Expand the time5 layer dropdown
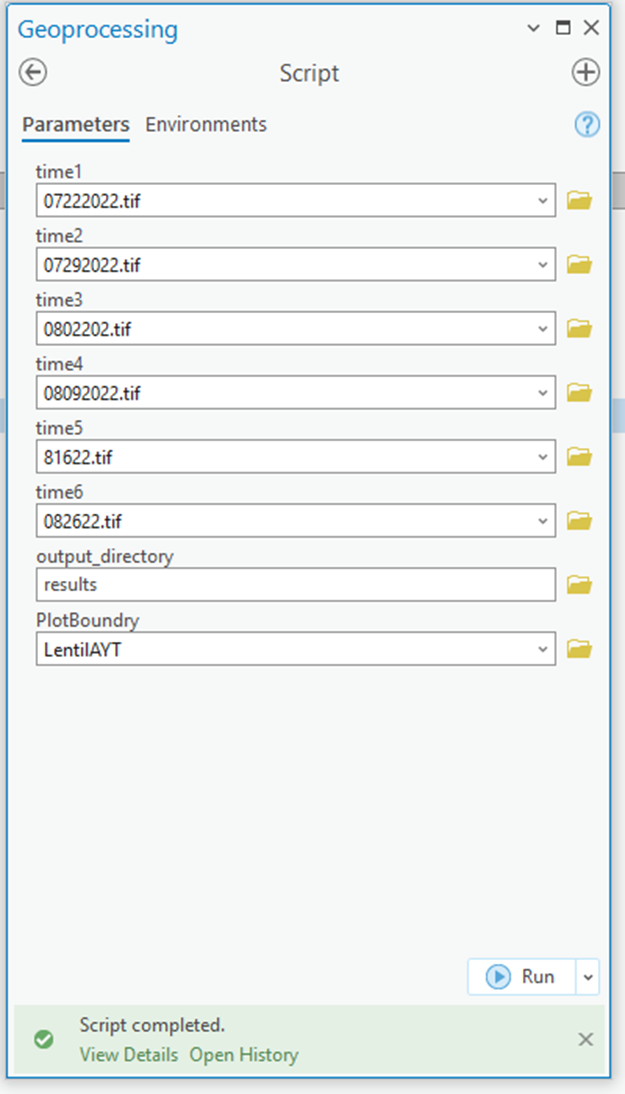The image size is (625, 1094). click(541, 456)
